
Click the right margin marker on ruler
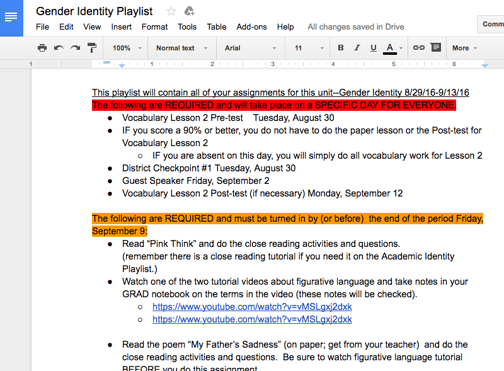point(485,65)
